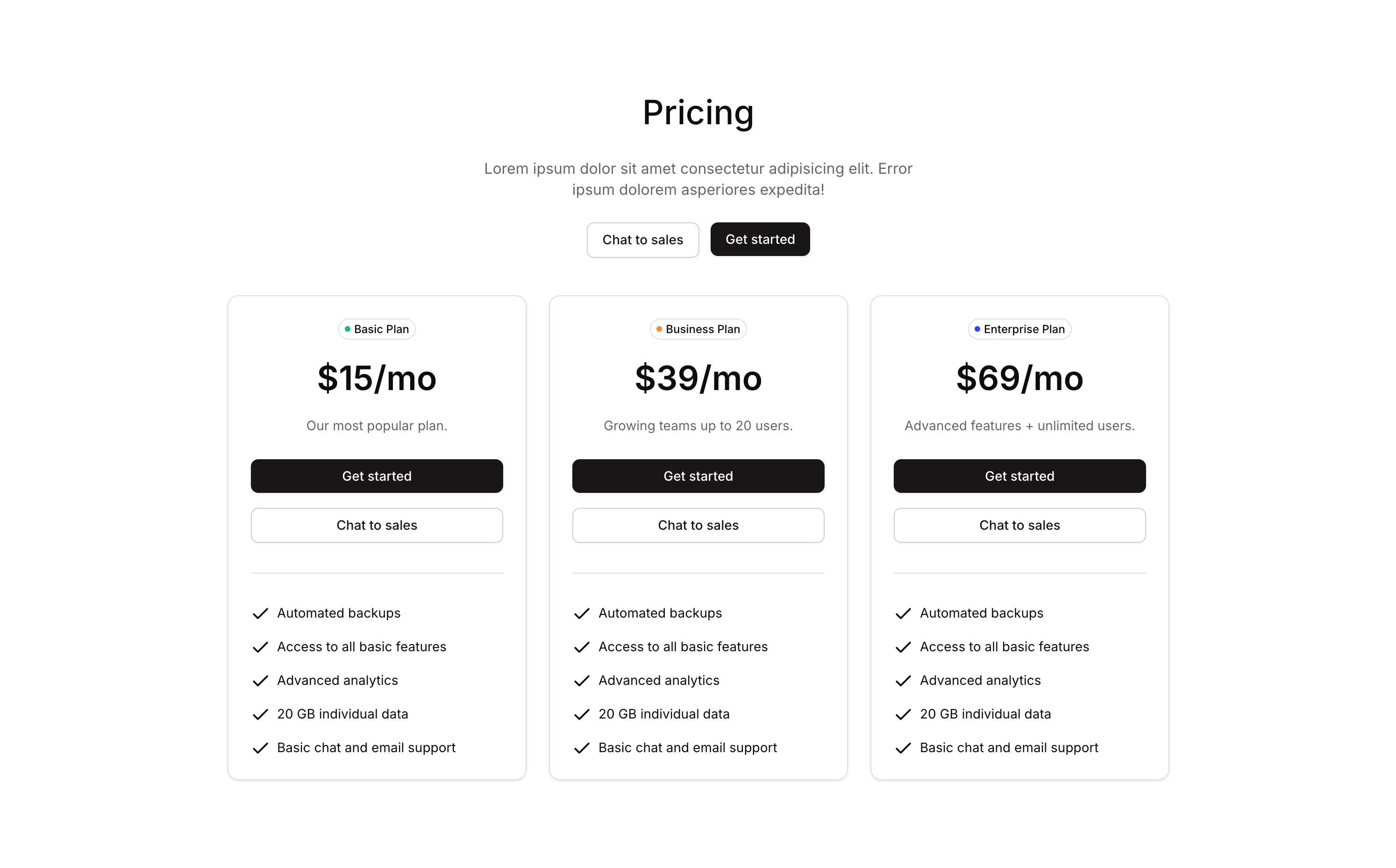Click the header Get started button
Viewport: 1396px width, 868px height.
(x=760, y=239)
